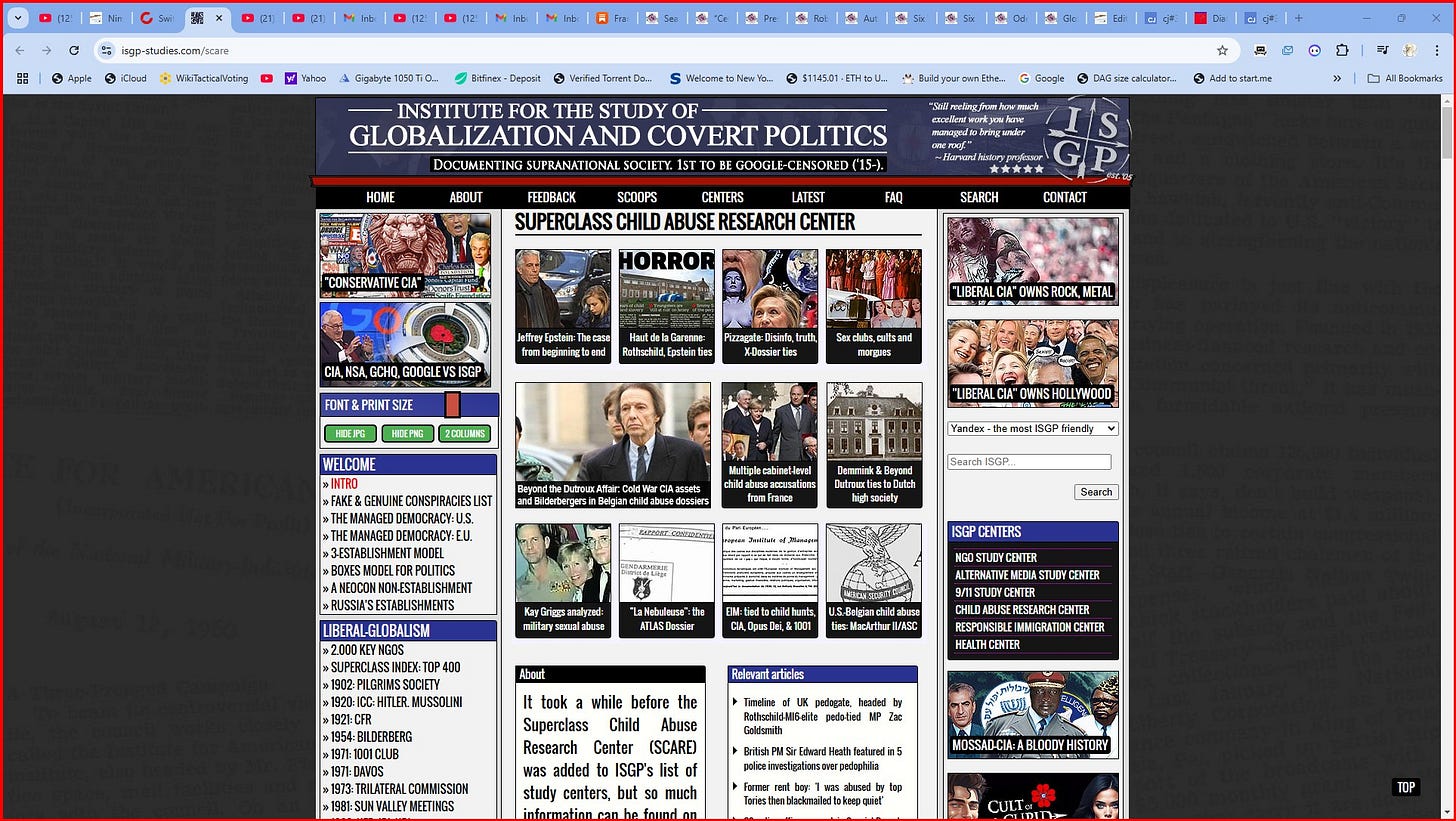Toggle the HIDE JPG button
Screen dimensions: 1456x821
(x=350, y=433)
